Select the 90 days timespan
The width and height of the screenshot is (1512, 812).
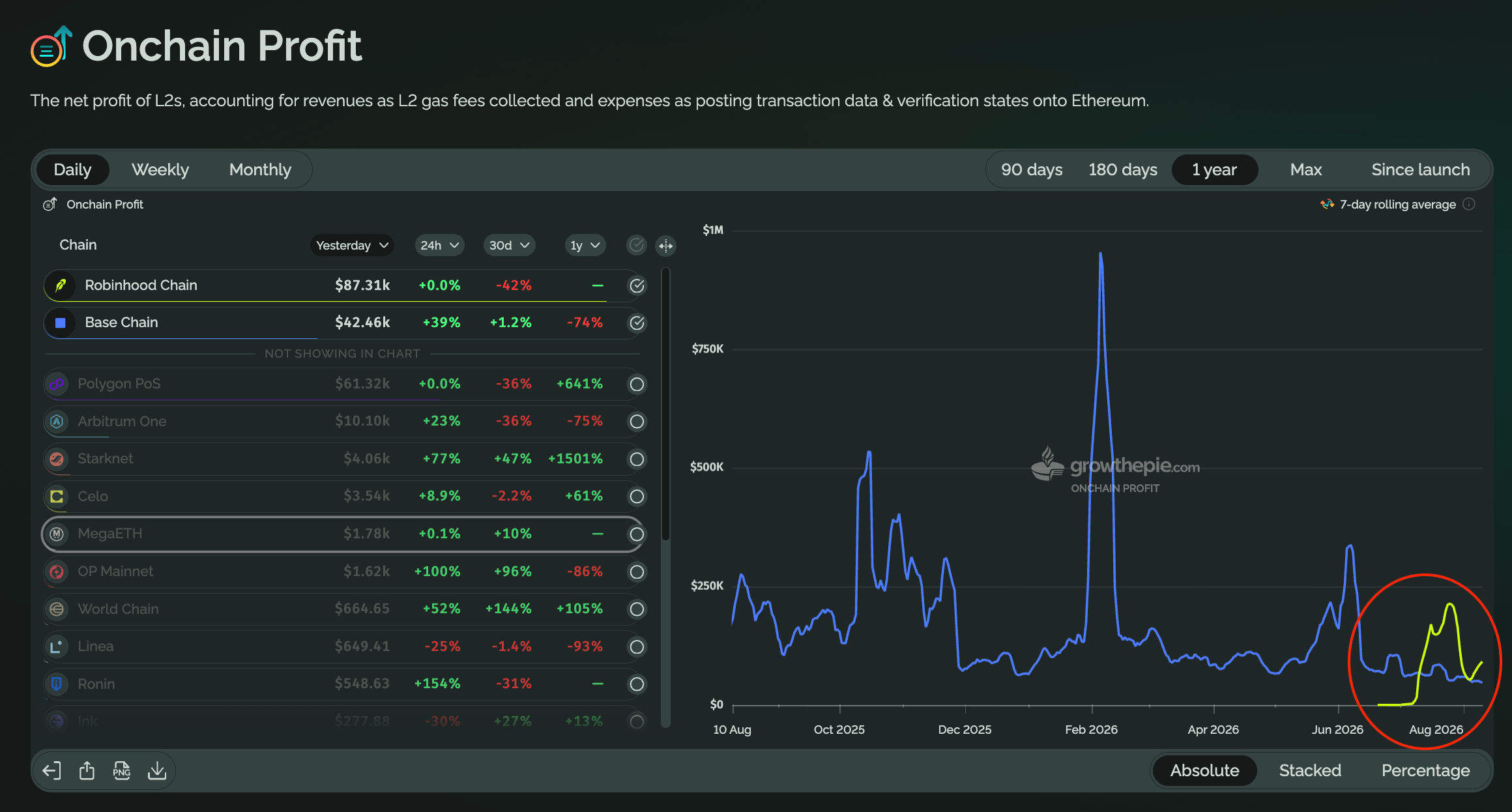[x=1032, y=170]
